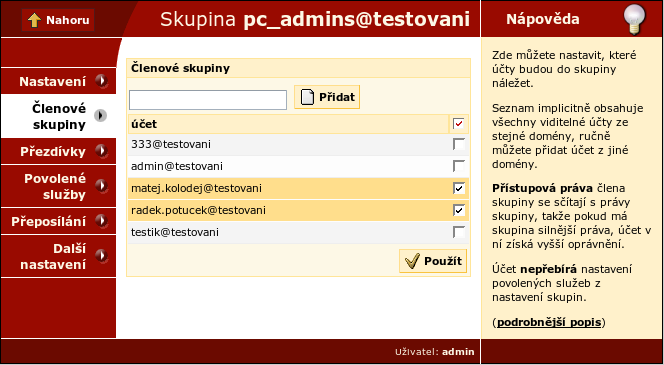664x365 pixels.
Task: Uncheck matej.kolodej@testovani membership checkbox
Action: (459, 188)
